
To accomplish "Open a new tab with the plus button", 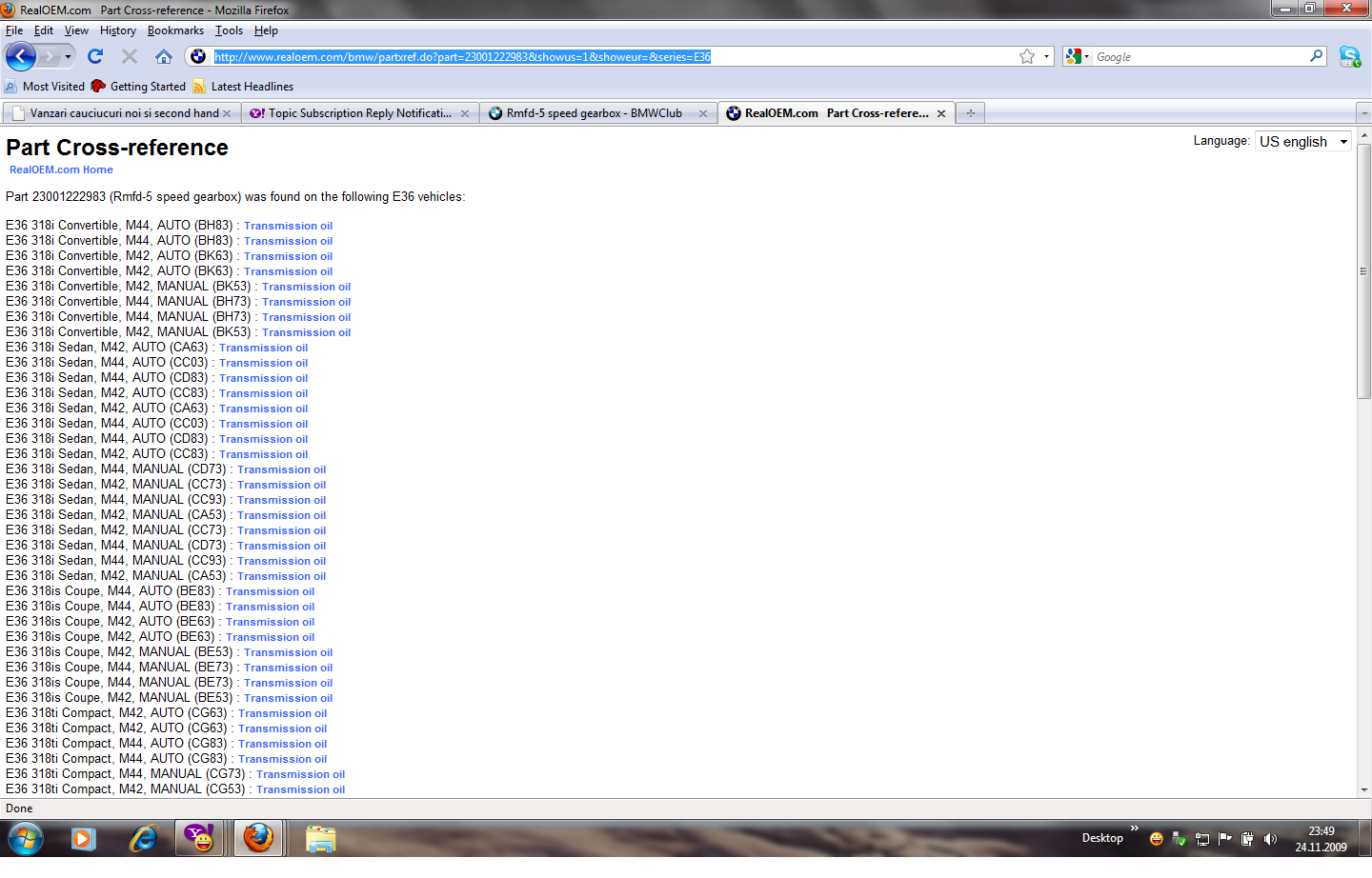I will point(970,113).
